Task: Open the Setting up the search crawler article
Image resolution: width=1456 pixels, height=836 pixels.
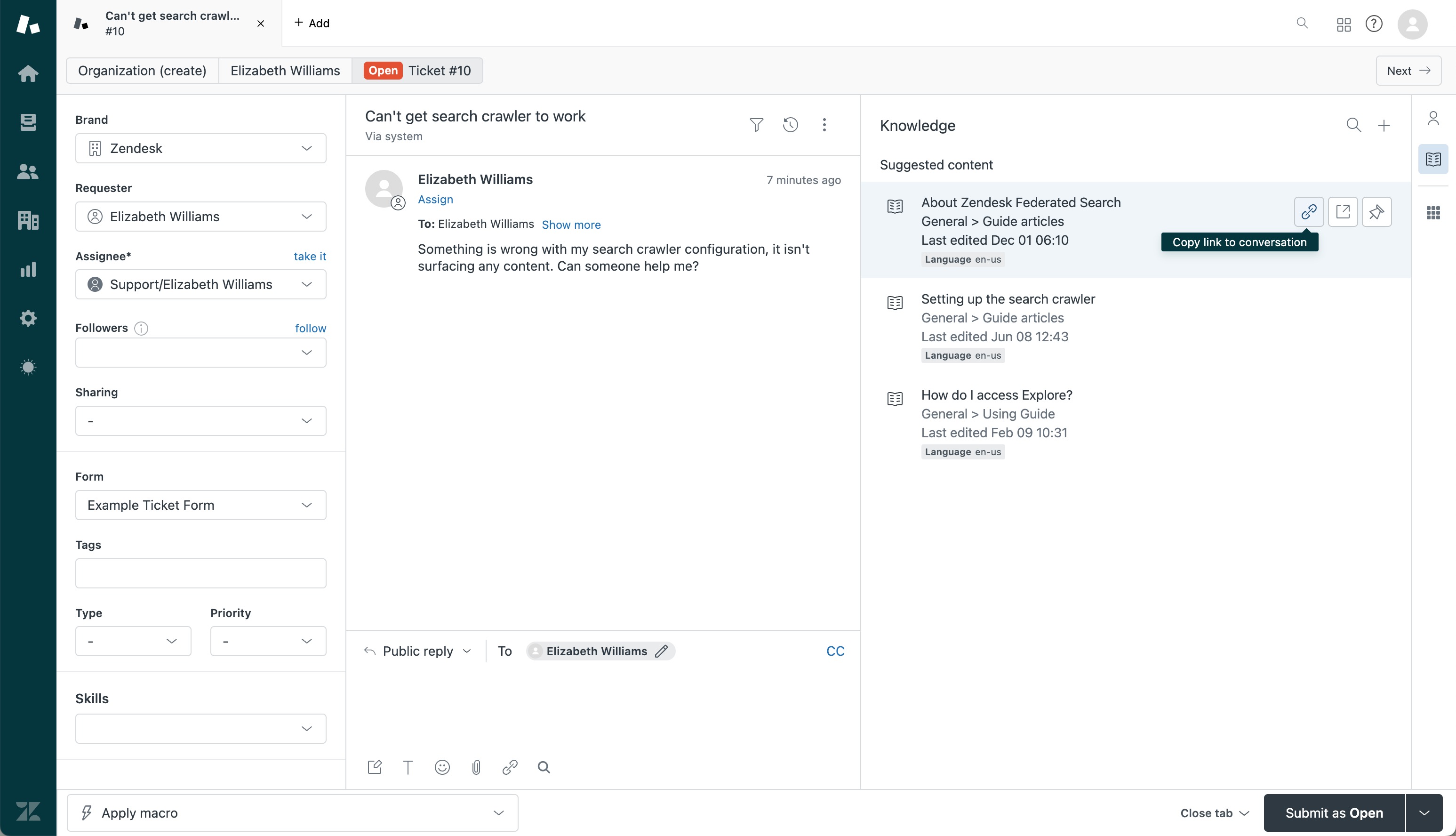Action: coord(1008,298)
